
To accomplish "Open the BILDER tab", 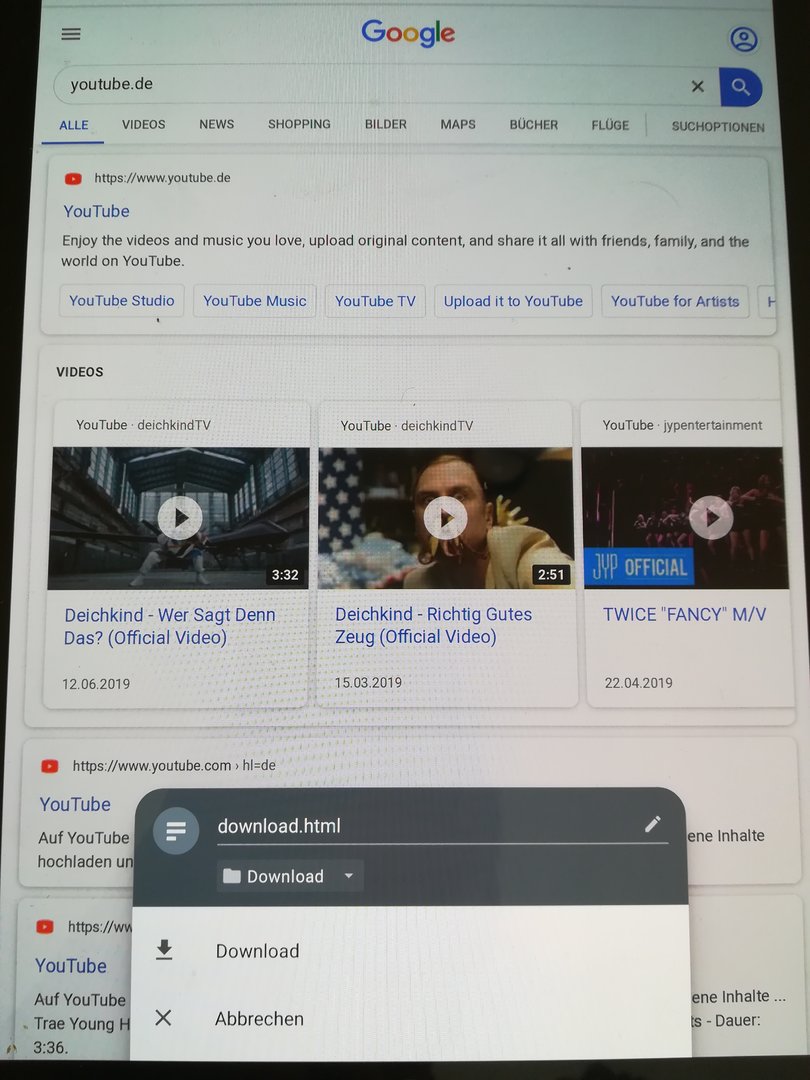I will coord(386,125).
